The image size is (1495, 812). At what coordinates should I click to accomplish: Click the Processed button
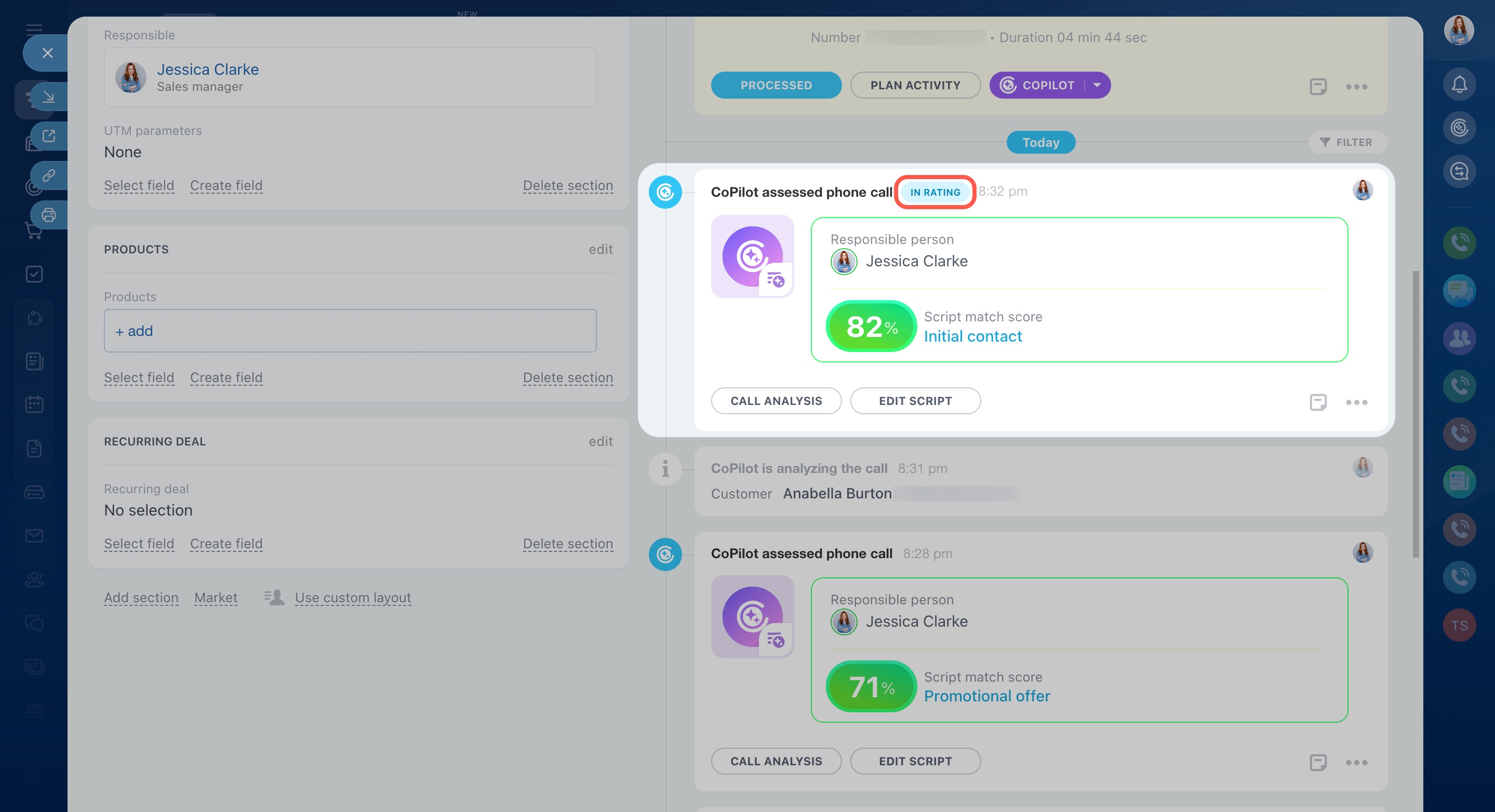776,85
